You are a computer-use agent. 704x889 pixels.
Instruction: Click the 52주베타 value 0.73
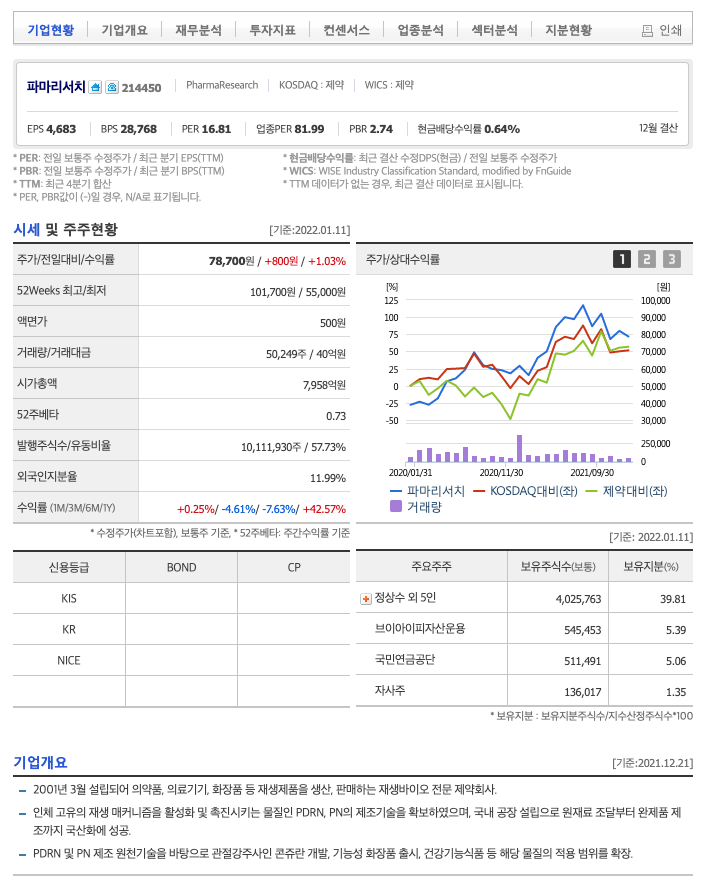pyautogui.click(x=336, y=416)
